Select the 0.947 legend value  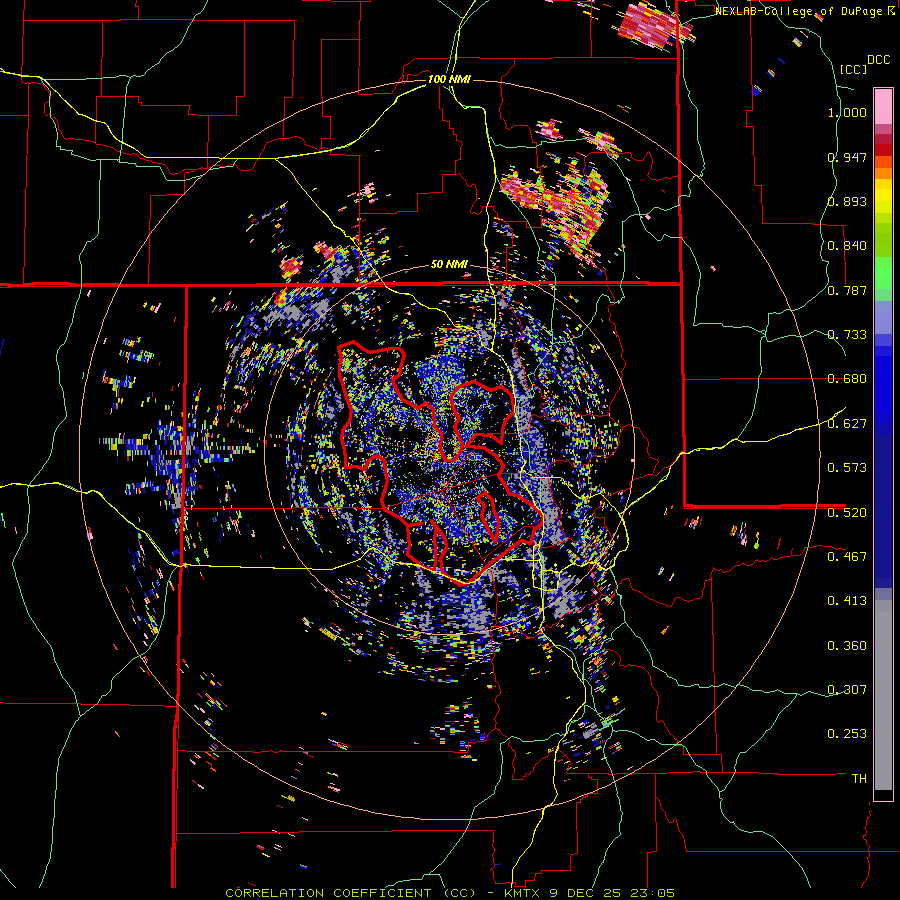coord(847,157)
